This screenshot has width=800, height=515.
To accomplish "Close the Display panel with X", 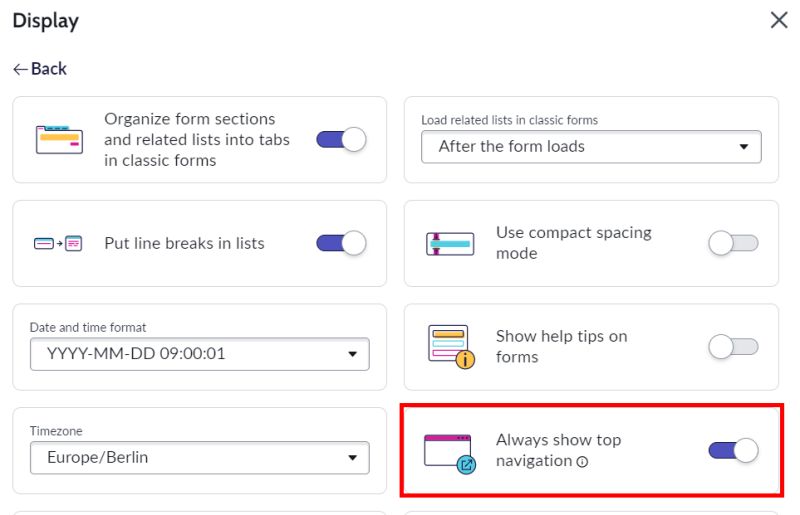I will pos(779,20).
